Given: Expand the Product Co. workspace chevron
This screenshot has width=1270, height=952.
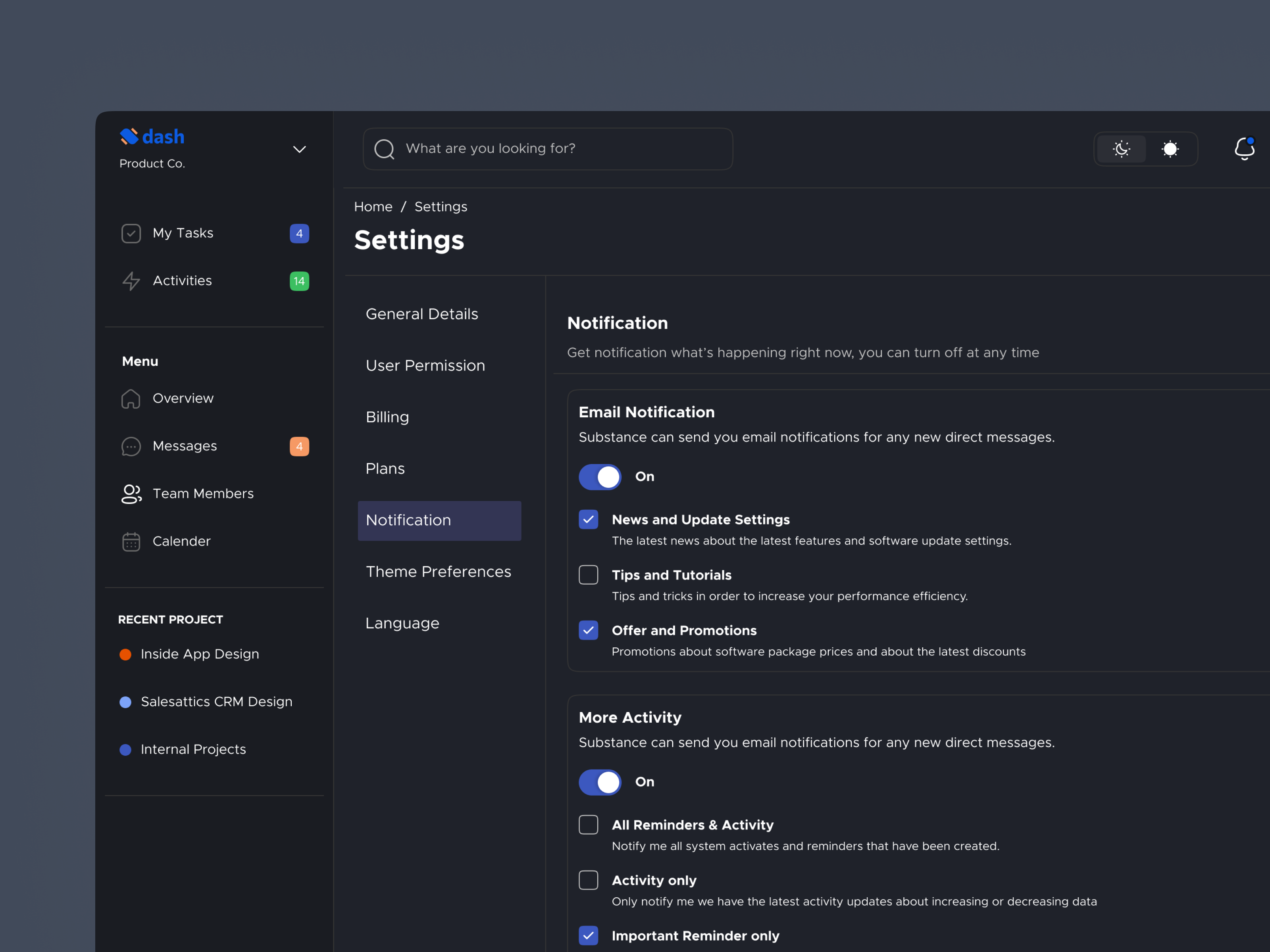Looking at the screenshot, I should pos(299,149).
